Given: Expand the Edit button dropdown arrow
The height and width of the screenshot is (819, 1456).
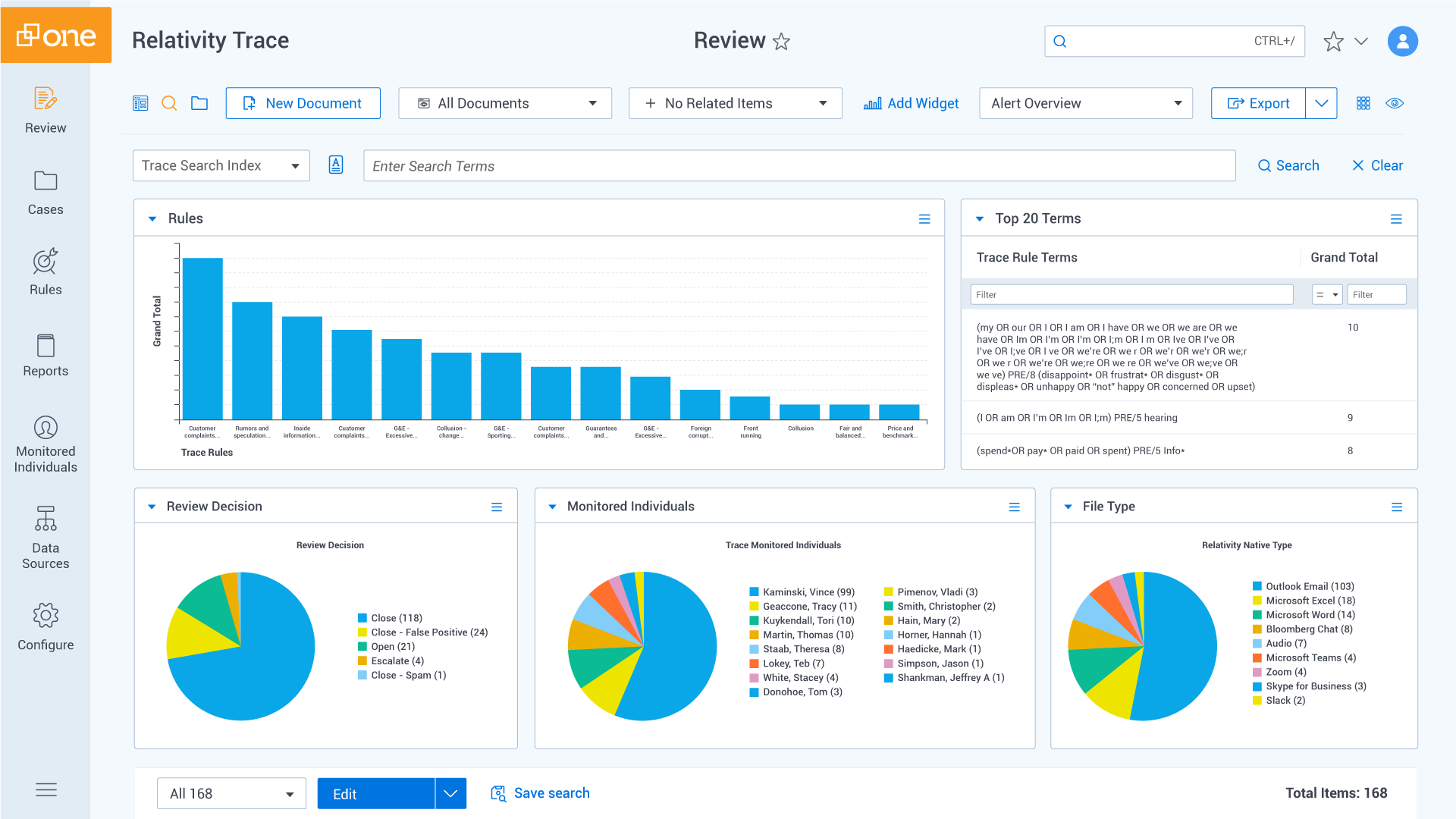Looking at the screenshot, I should pos(450,793).
